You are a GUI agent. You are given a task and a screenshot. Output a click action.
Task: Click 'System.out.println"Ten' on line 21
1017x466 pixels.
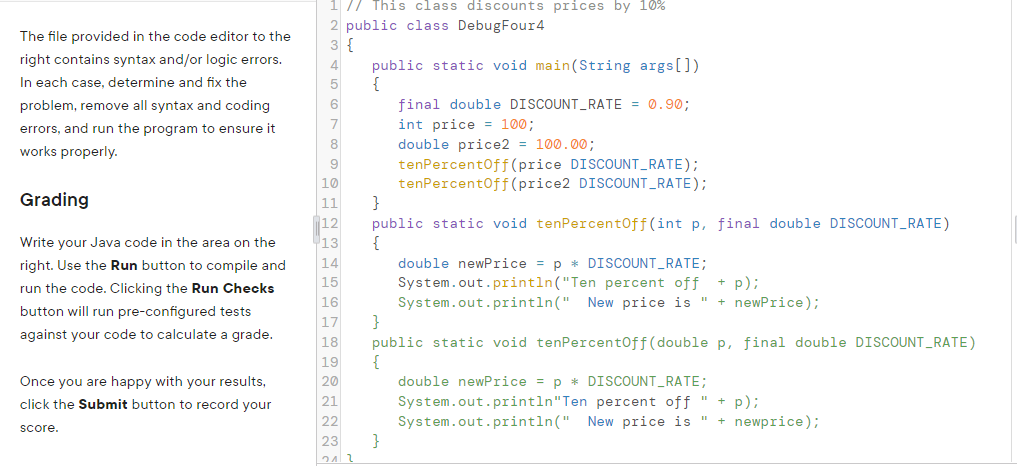492,402
